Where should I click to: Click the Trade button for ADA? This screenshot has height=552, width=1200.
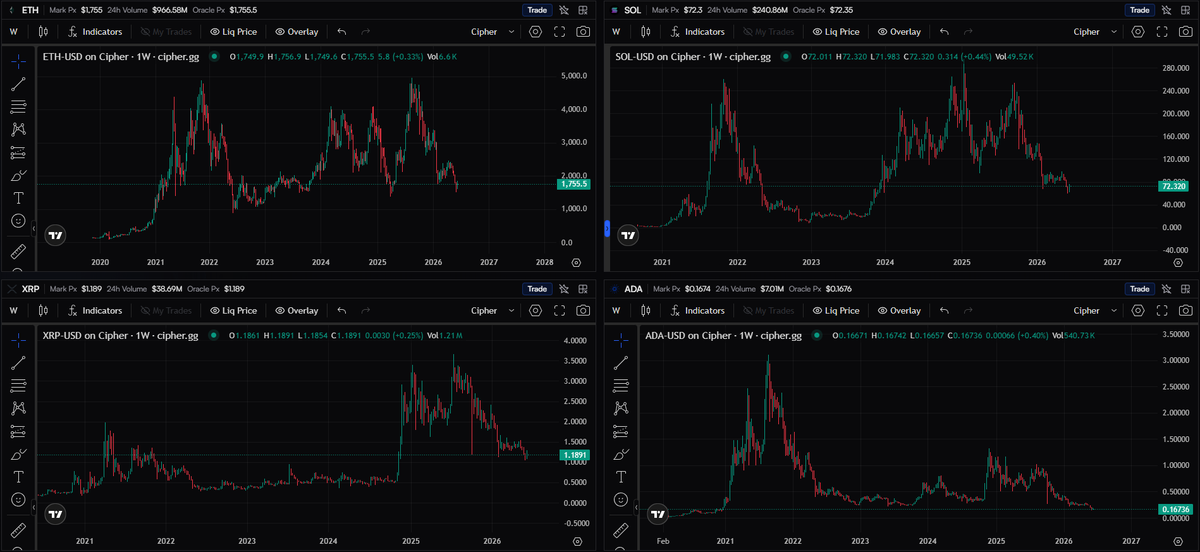click(x=1140, y=289)
